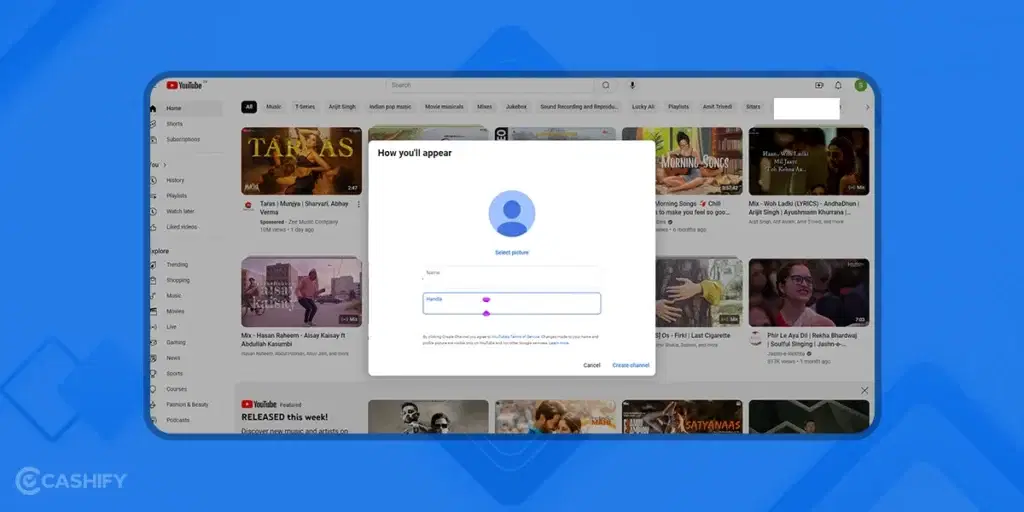This screenshot has height=512, width=1024.
Task: Select the Sound Recording and Reproduction chip
Action: coord(579,107)
